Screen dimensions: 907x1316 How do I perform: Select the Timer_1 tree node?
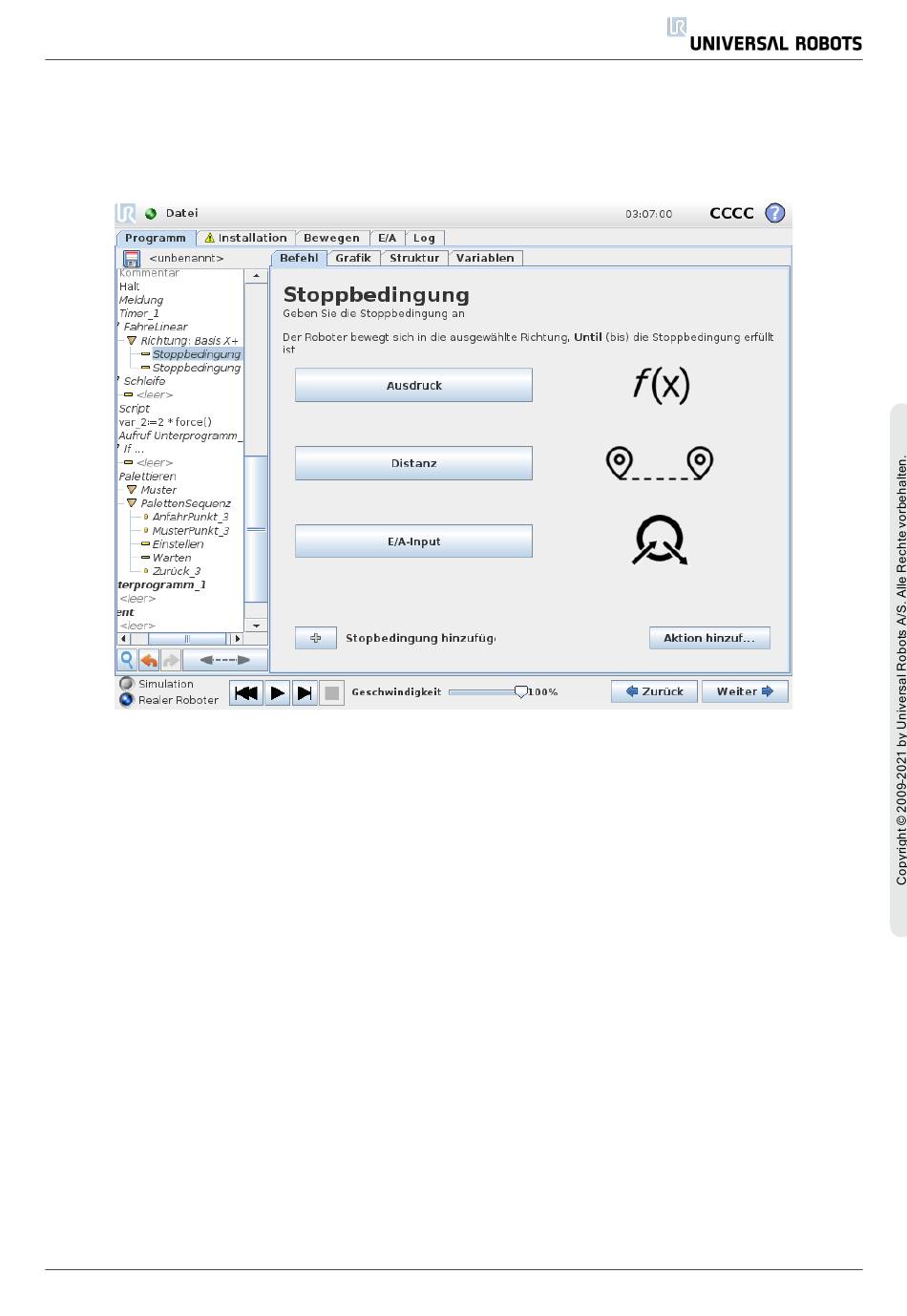(139, 313)
